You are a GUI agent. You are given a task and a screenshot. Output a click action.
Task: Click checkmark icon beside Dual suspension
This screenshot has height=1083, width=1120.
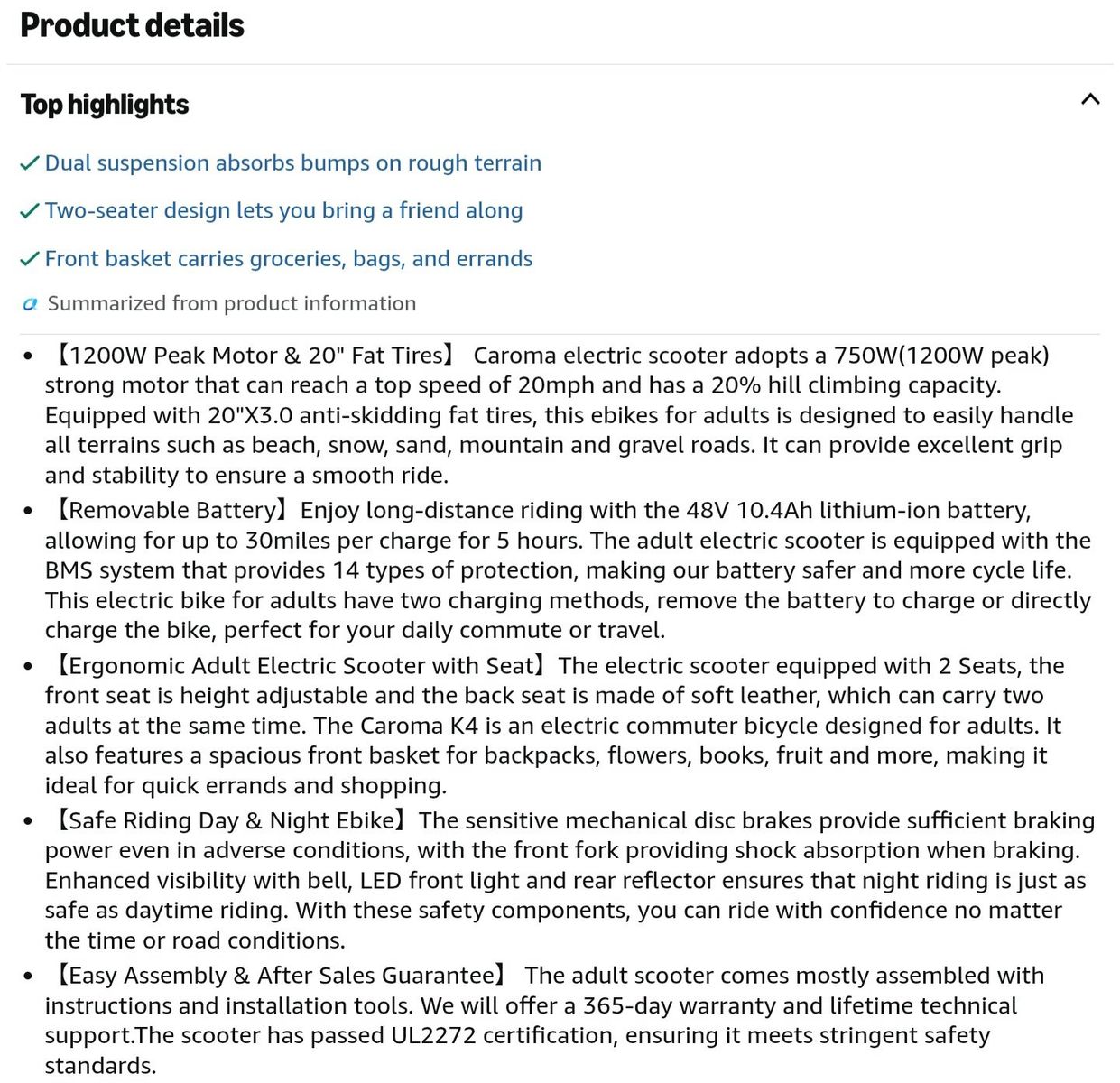pos(30,163)
